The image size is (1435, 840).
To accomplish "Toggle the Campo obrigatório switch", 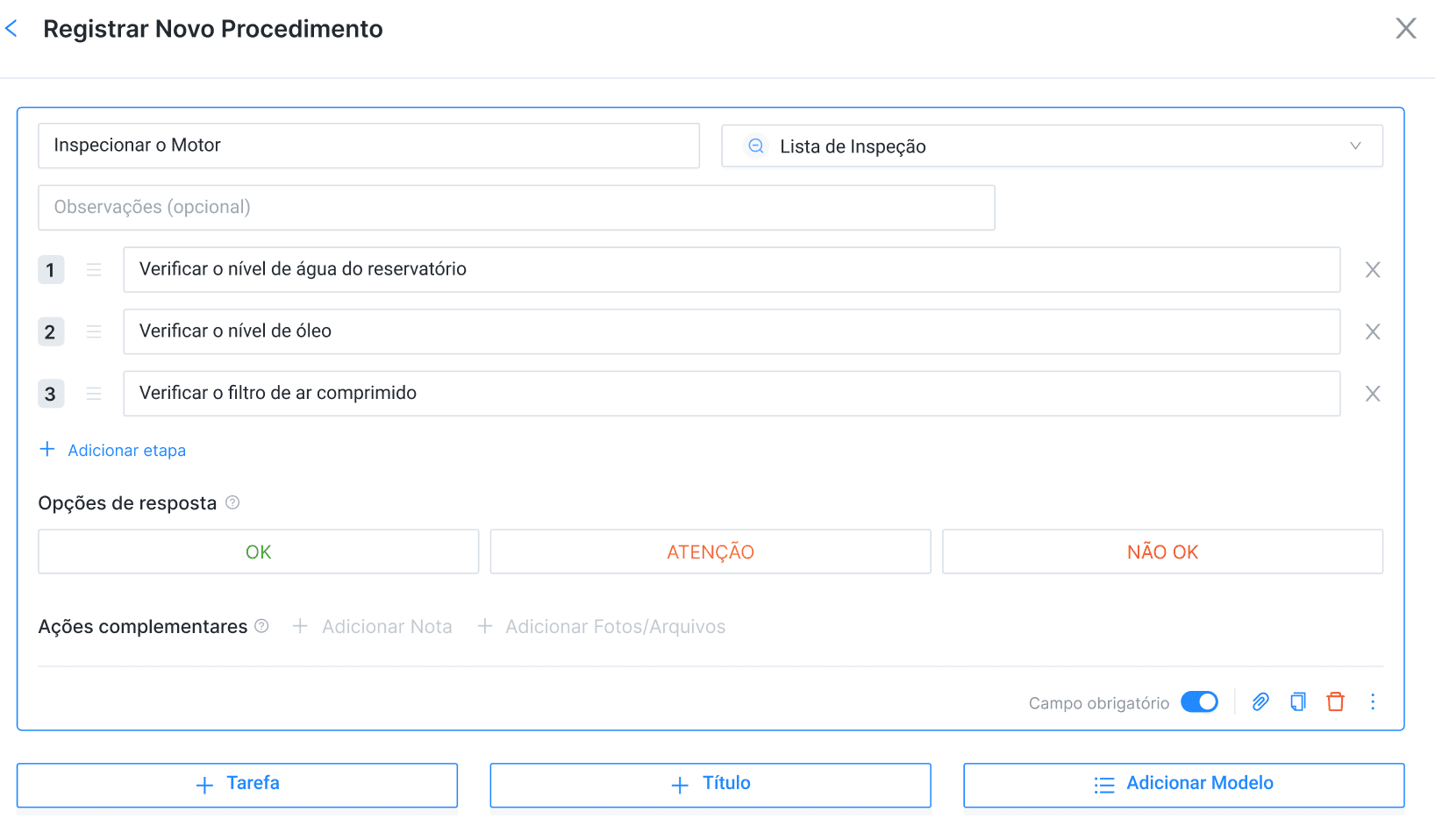I will [x=1199, y=702].
